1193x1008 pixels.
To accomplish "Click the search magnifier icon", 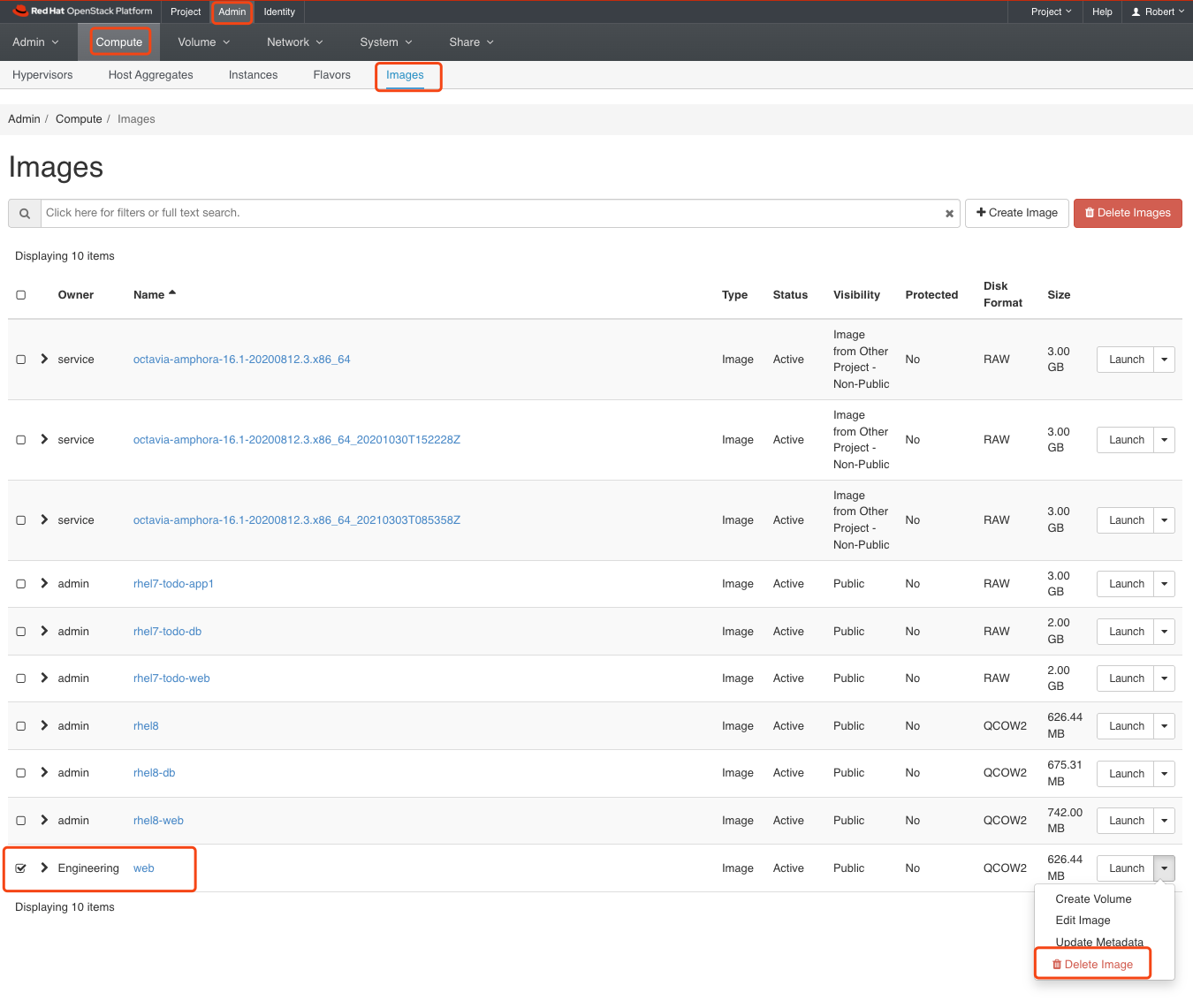I will click(25, 214).
